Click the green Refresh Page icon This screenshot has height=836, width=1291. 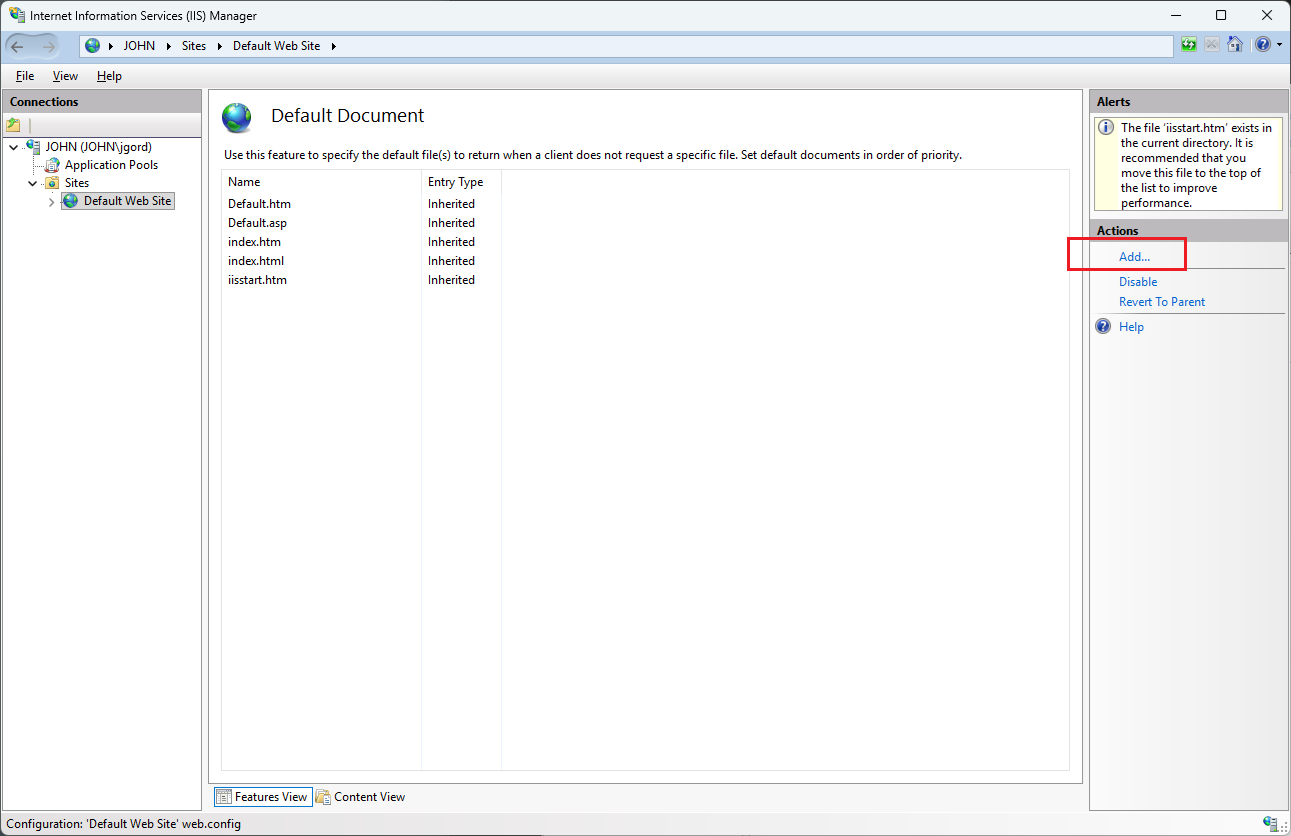pos(1189,45)
